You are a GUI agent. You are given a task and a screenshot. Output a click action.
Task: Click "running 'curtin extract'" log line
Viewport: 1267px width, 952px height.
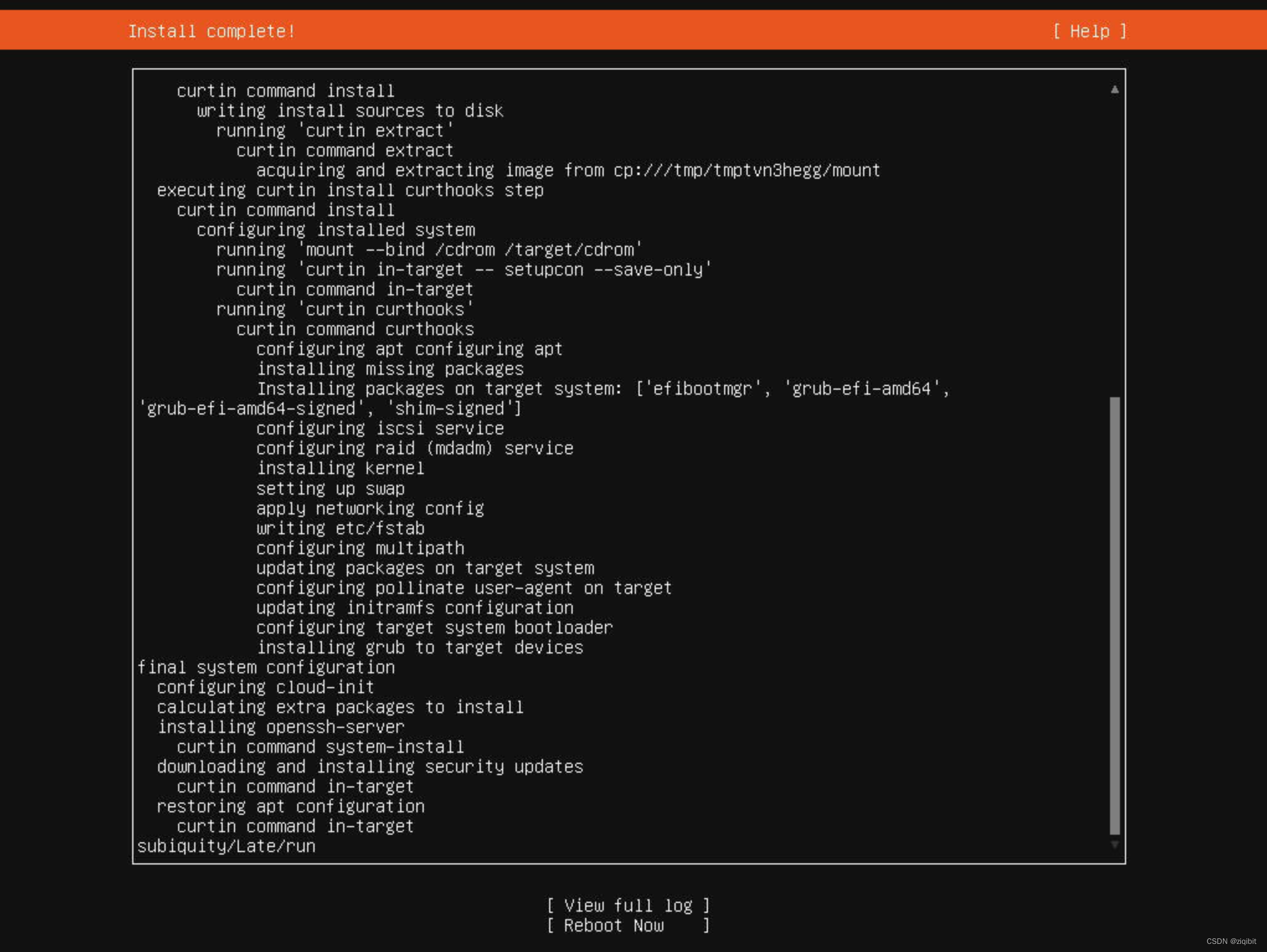[335, 130]
